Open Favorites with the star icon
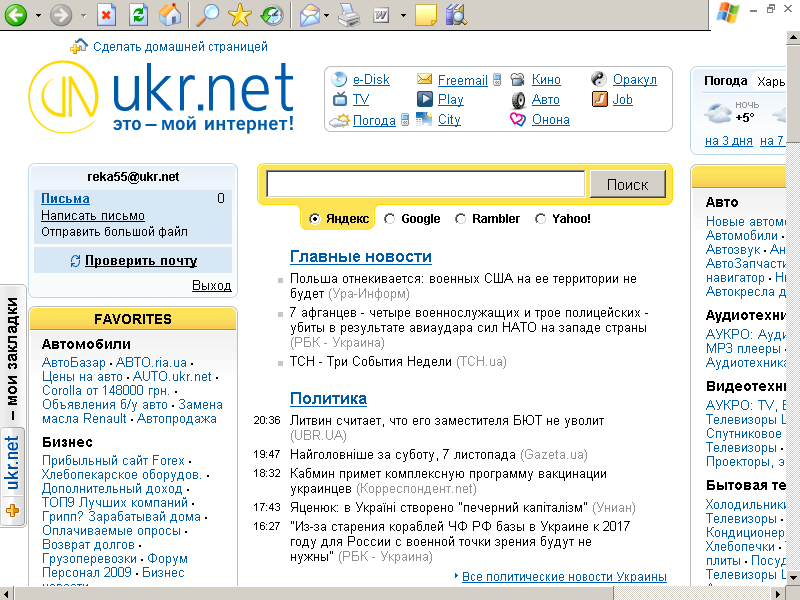800x600 pixels. pos(240,14)
